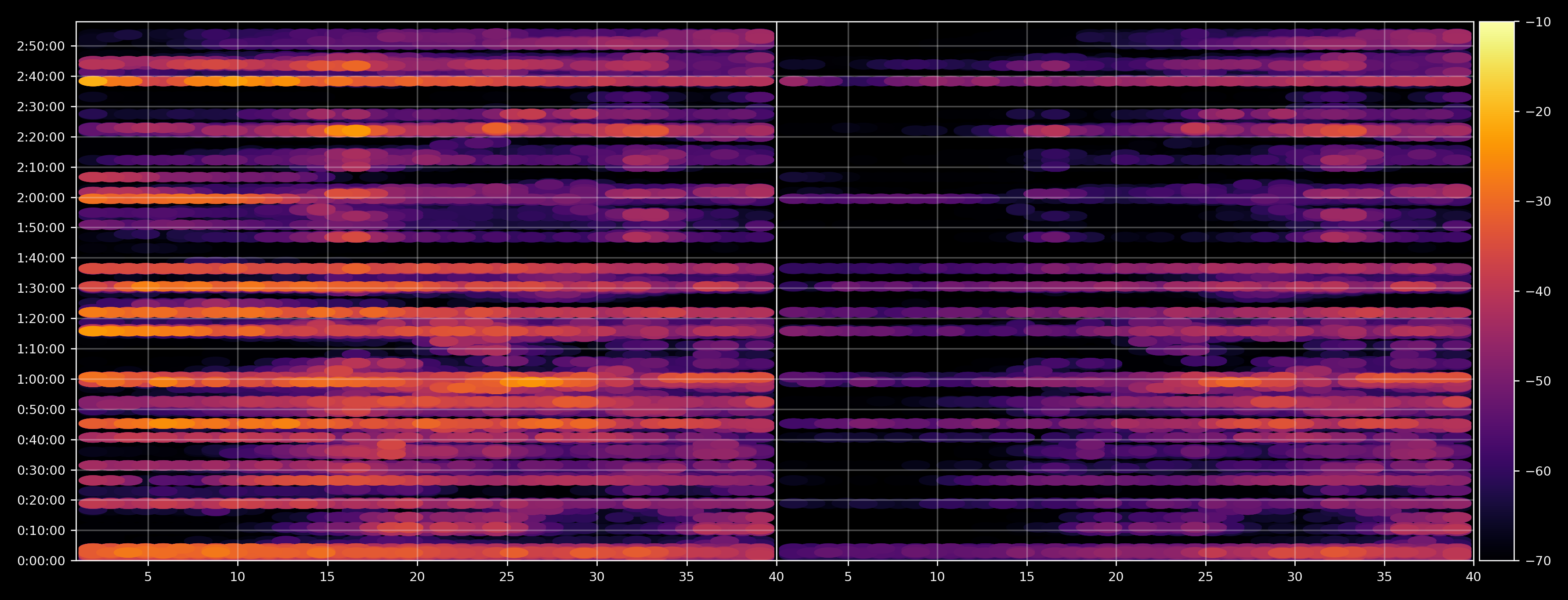Select the 0:20:00 tick label
The image size is (1568, 600).
pyautogui.click(x=41, y=500)
